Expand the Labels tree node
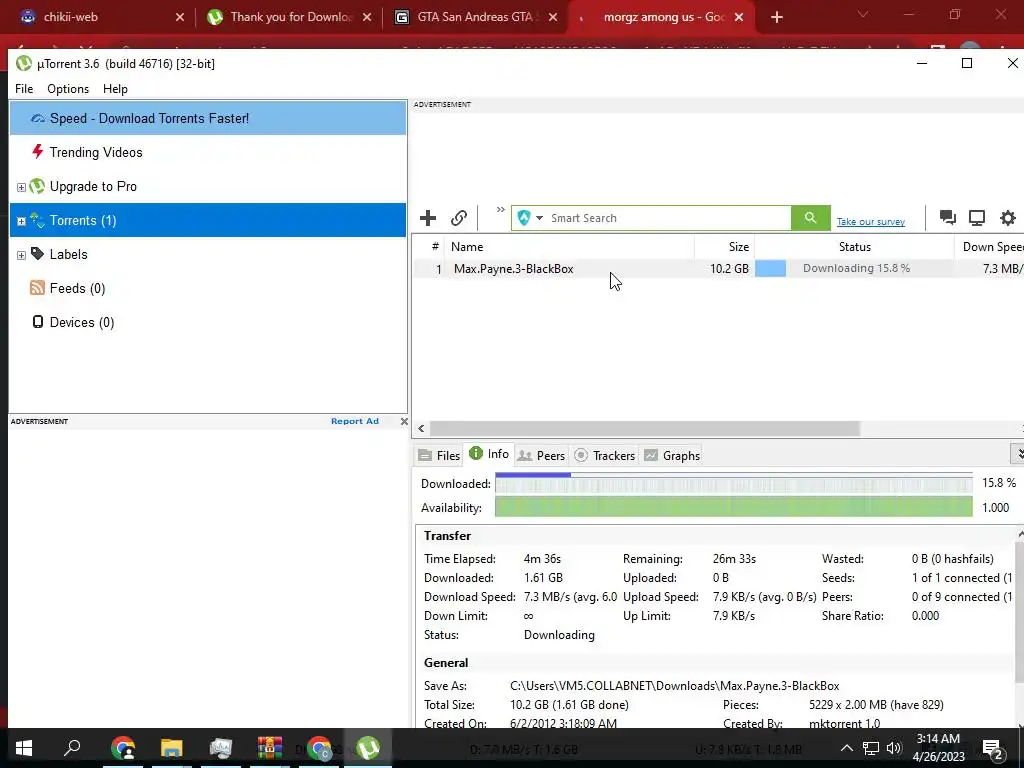This screenshot has width=1024, height=768. pos(21,255)
